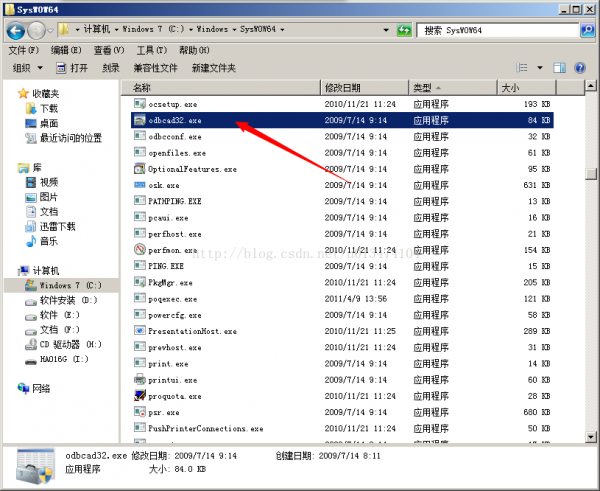
Task: Sort by 类型 column header
Action: click(453, 88)
